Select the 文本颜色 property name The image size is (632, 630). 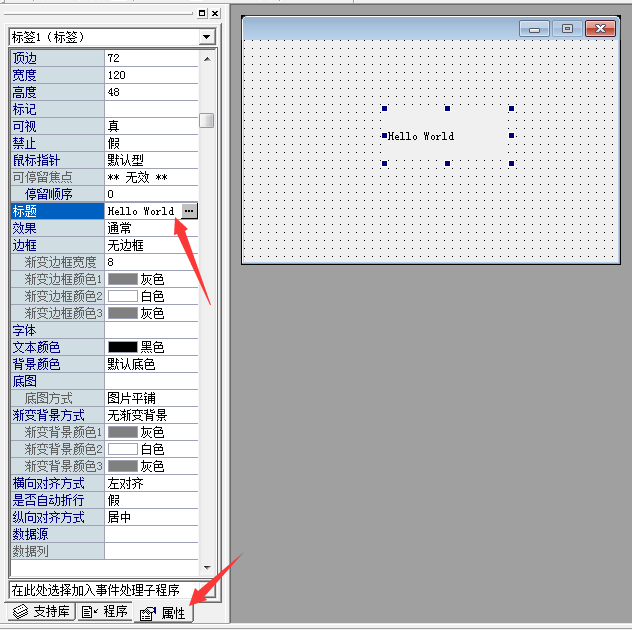click(57, 347)
